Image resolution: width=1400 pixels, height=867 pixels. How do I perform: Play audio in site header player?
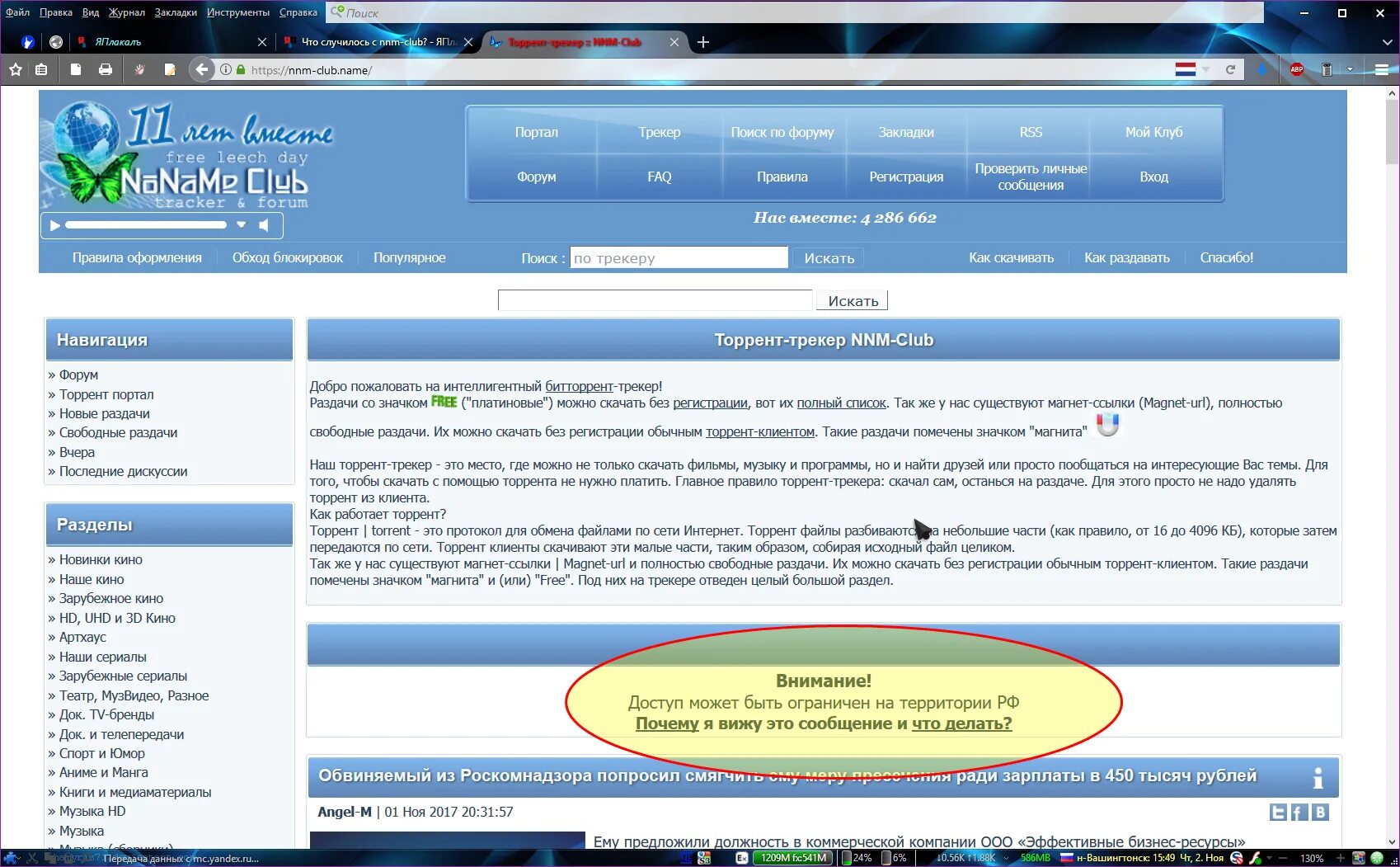[54, 225]
